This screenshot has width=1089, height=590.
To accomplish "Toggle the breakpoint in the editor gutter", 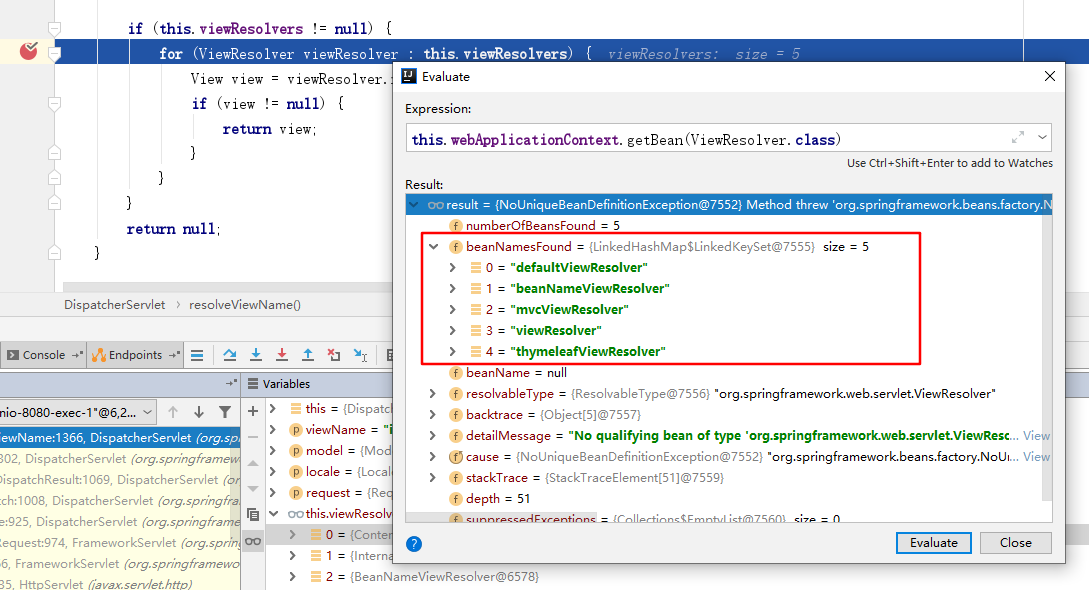I will [28, 51].
